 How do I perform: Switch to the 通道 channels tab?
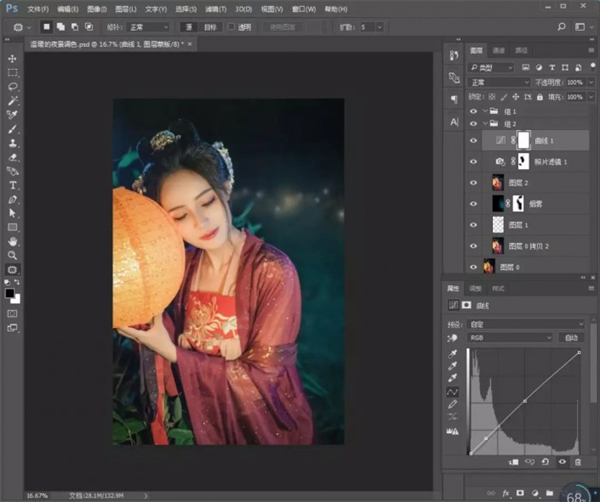[499, 49]
